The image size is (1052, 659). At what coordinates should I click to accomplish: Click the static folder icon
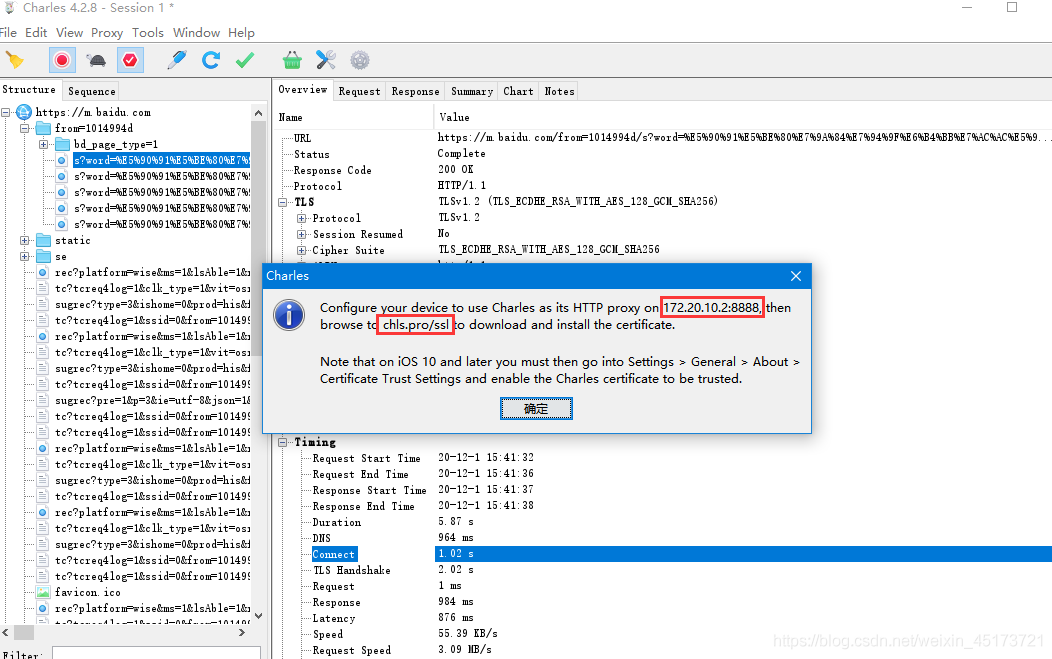(44, 240)
